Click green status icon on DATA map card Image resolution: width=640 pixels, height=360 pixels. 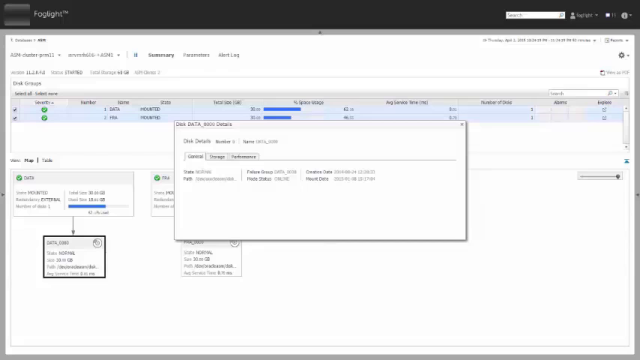(x=19, y=178)
